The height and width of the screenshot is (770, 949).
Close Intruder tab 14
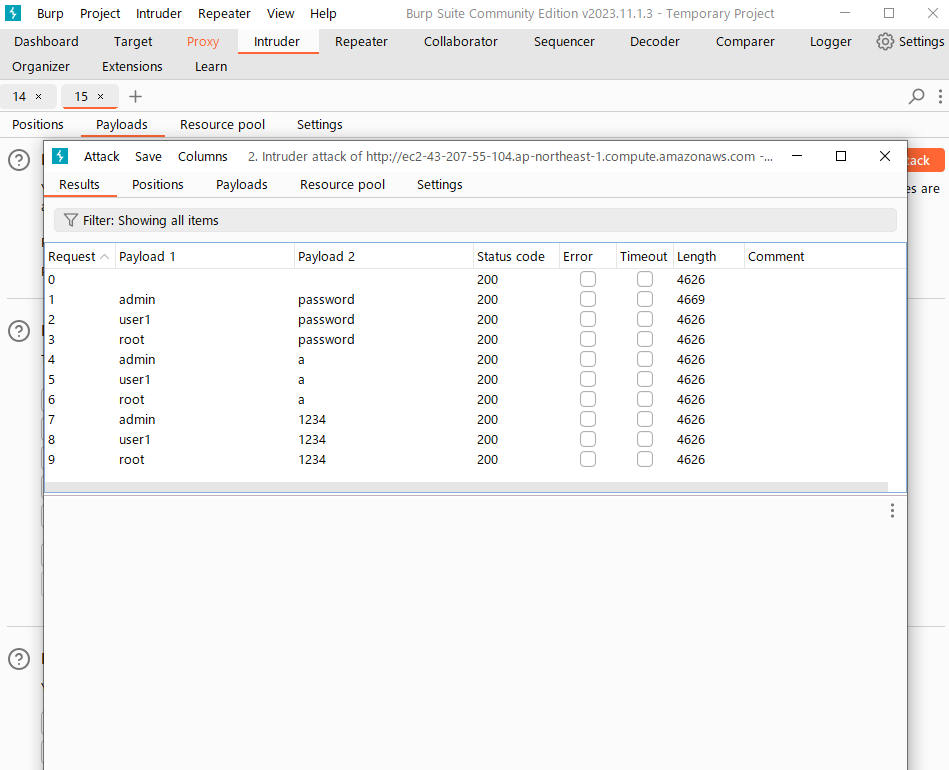(39, 96)
